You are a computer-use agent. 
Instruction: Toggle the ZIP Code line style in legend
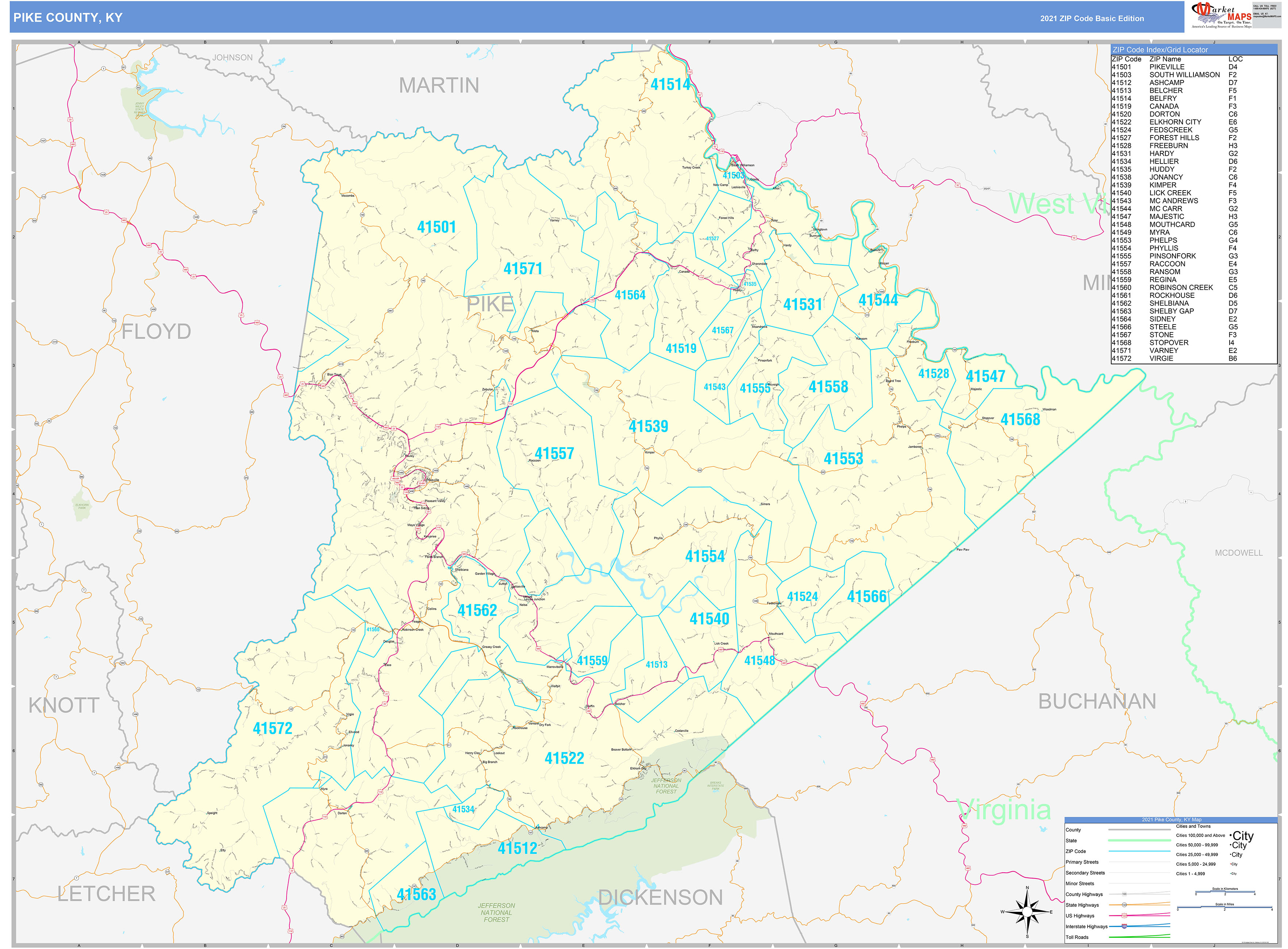point(1140,851)
